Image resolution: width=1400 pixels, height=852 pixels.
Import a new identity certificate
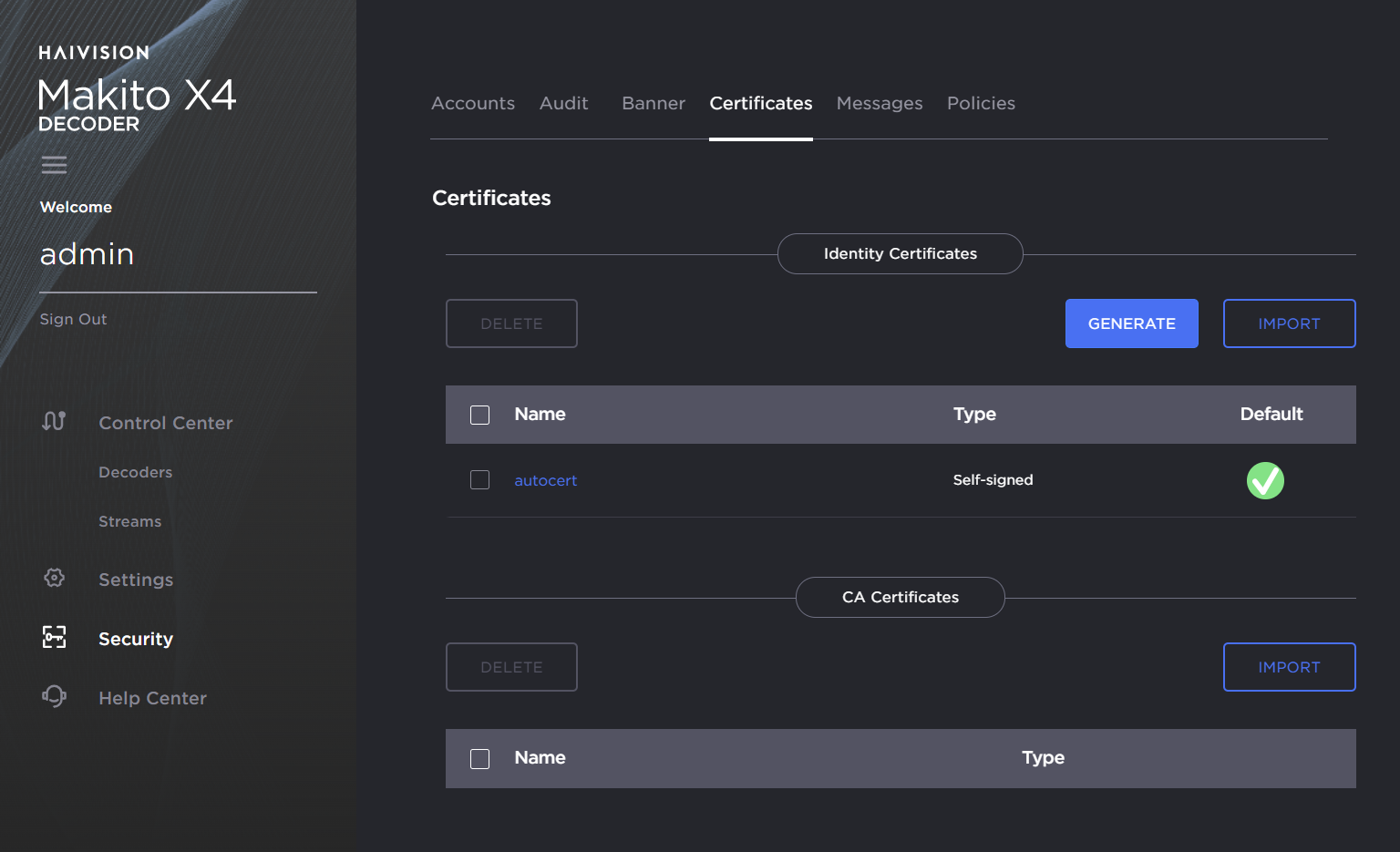(x=1289, y=323)
